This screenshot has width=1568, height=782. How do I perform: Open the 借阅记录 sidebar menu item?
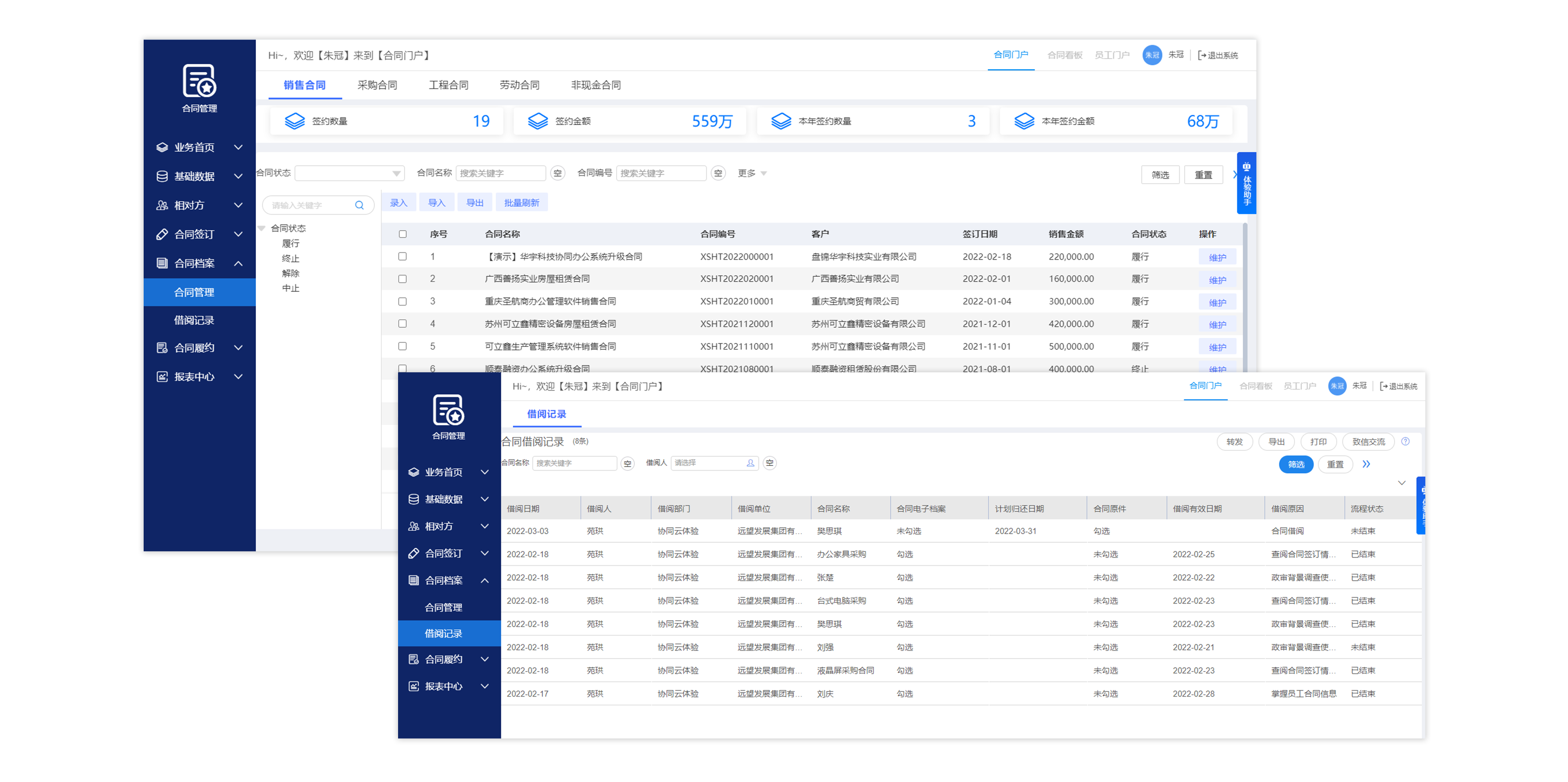tap(194, 320)
